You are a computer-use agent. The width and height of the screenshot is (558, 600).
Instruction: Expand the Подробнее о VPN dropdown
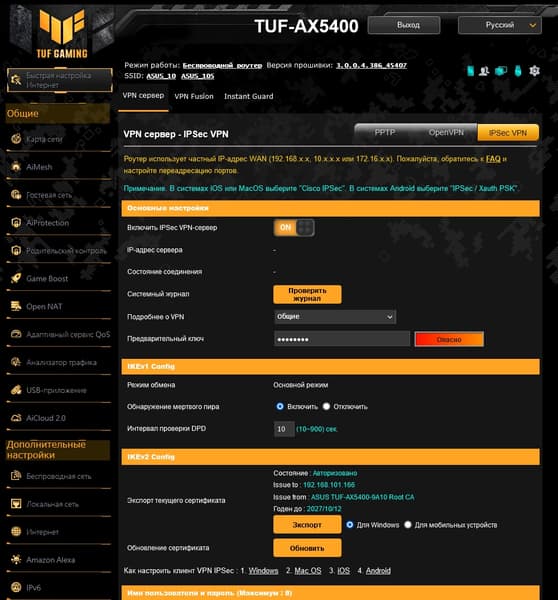335,317
